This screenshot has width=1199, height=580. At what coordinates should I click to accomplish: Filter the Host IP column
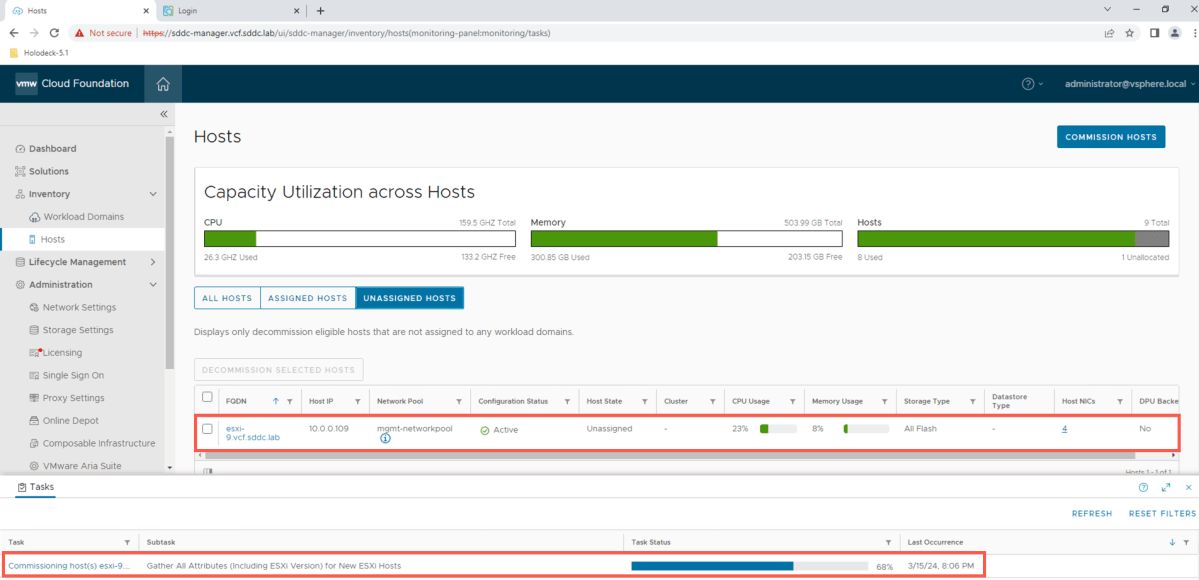[357, 401]
